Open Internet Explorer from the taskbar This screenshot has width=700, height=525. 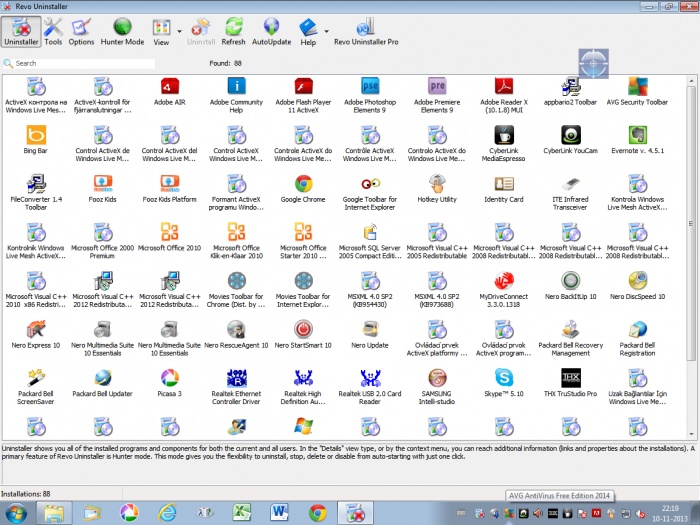[167, 513]
